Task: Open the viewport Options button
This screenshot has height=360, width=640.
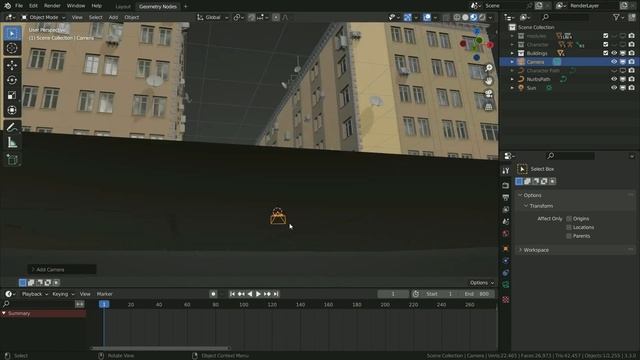Action: point(481,283)
